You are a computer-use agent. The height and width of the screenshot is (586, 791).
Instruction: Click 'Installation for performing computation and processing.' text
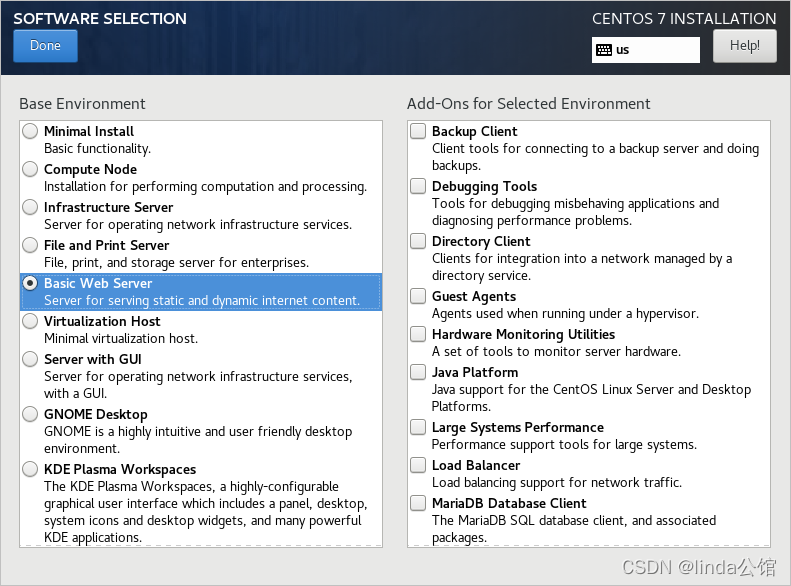[x=205, y=187]
